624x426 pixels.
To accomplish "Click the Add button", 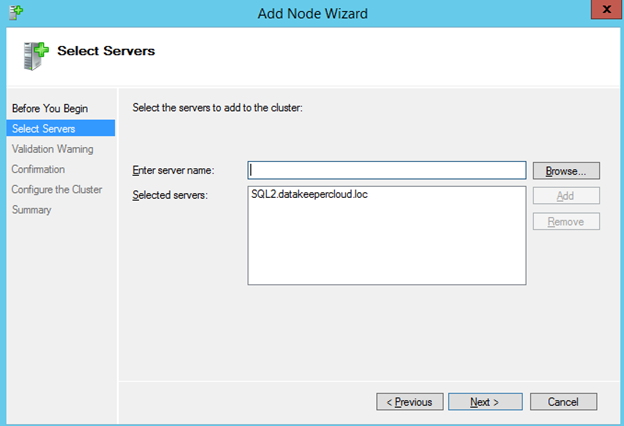I will pos(565,196).
